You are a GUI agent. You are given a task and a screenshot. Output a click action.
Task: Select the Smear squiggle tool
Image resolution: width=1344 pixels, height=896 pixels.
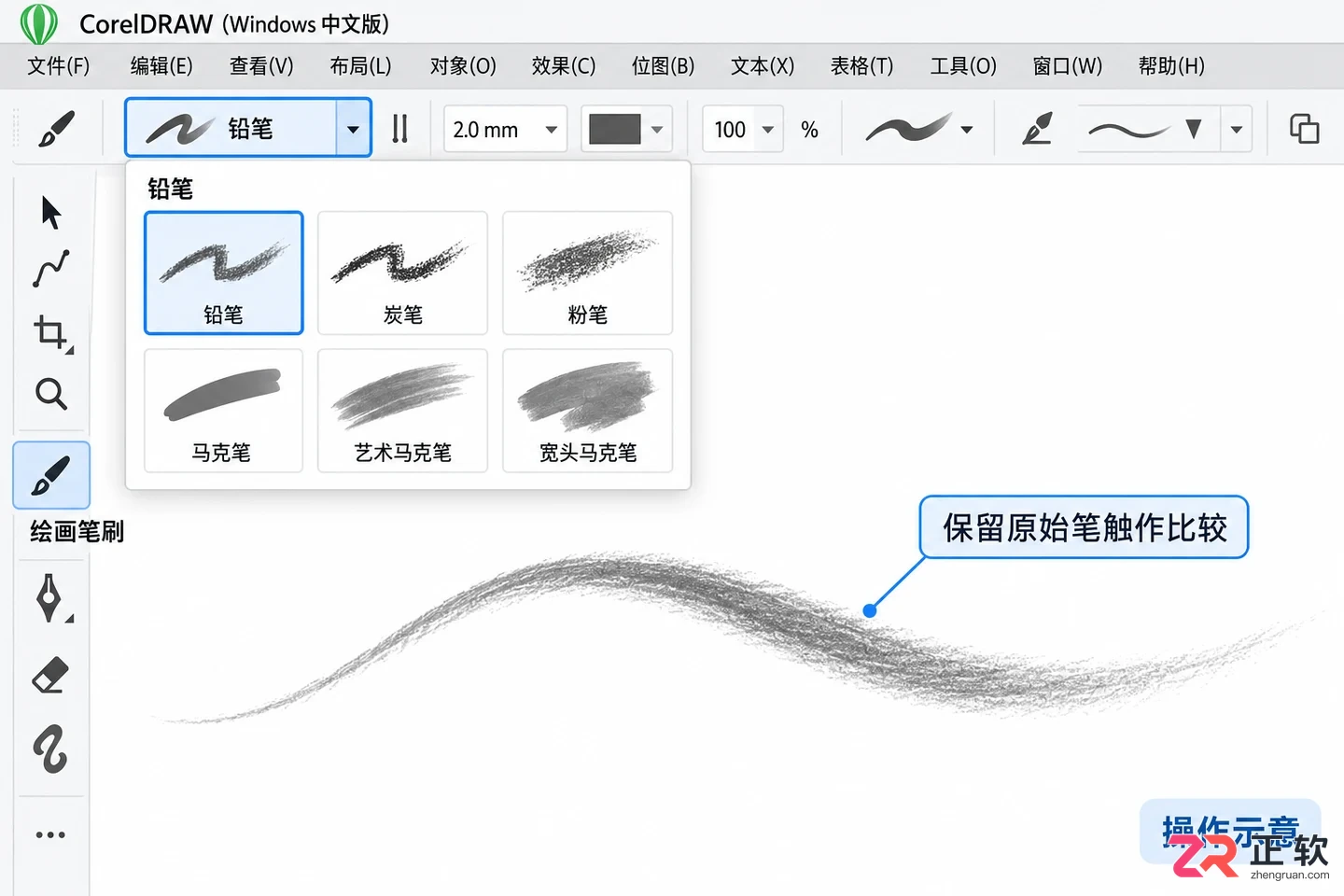point(50,749)
